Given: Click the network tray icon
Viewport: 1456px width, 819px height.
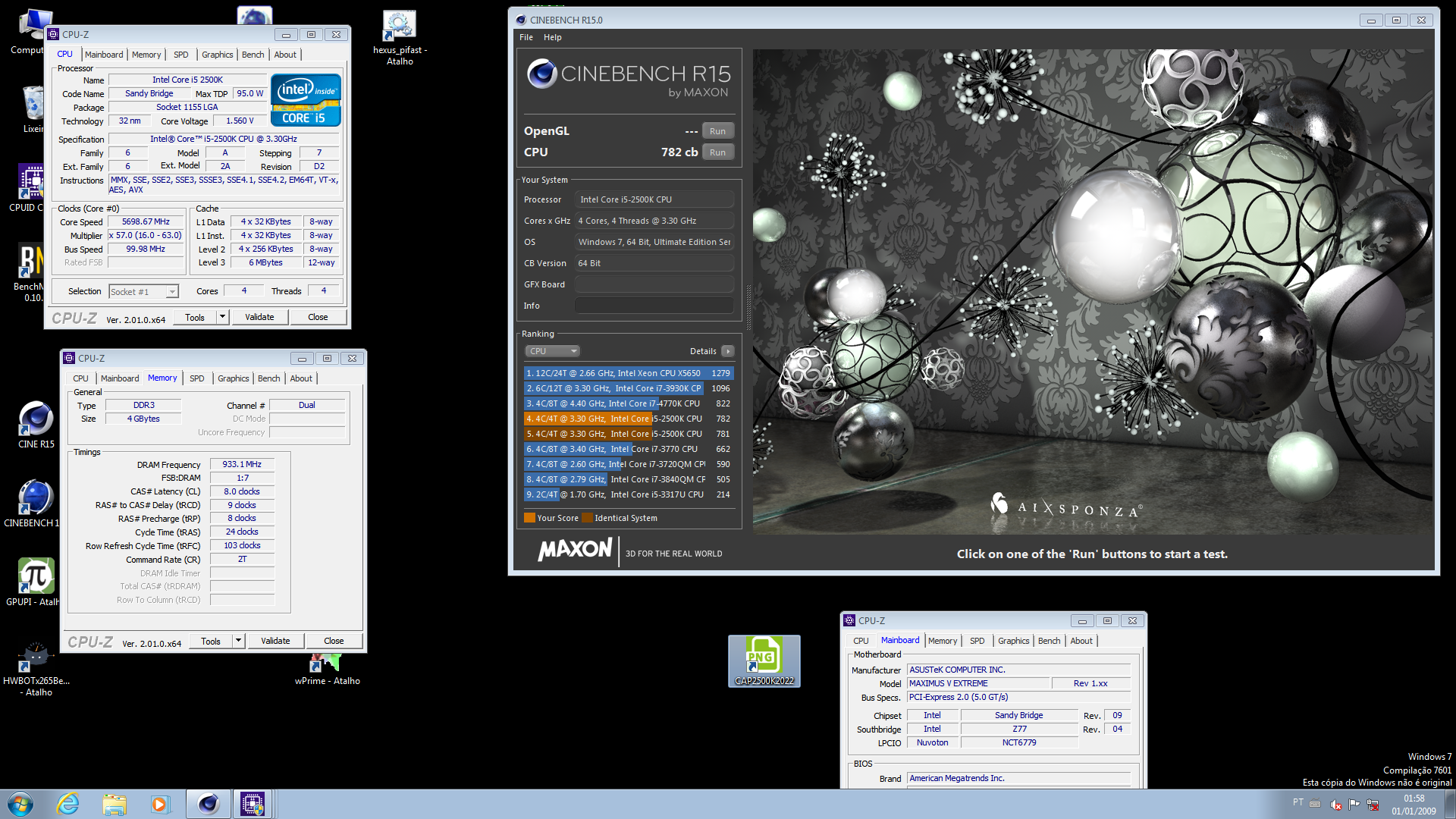Looking at the screenshot, I should click(1373, 805).
